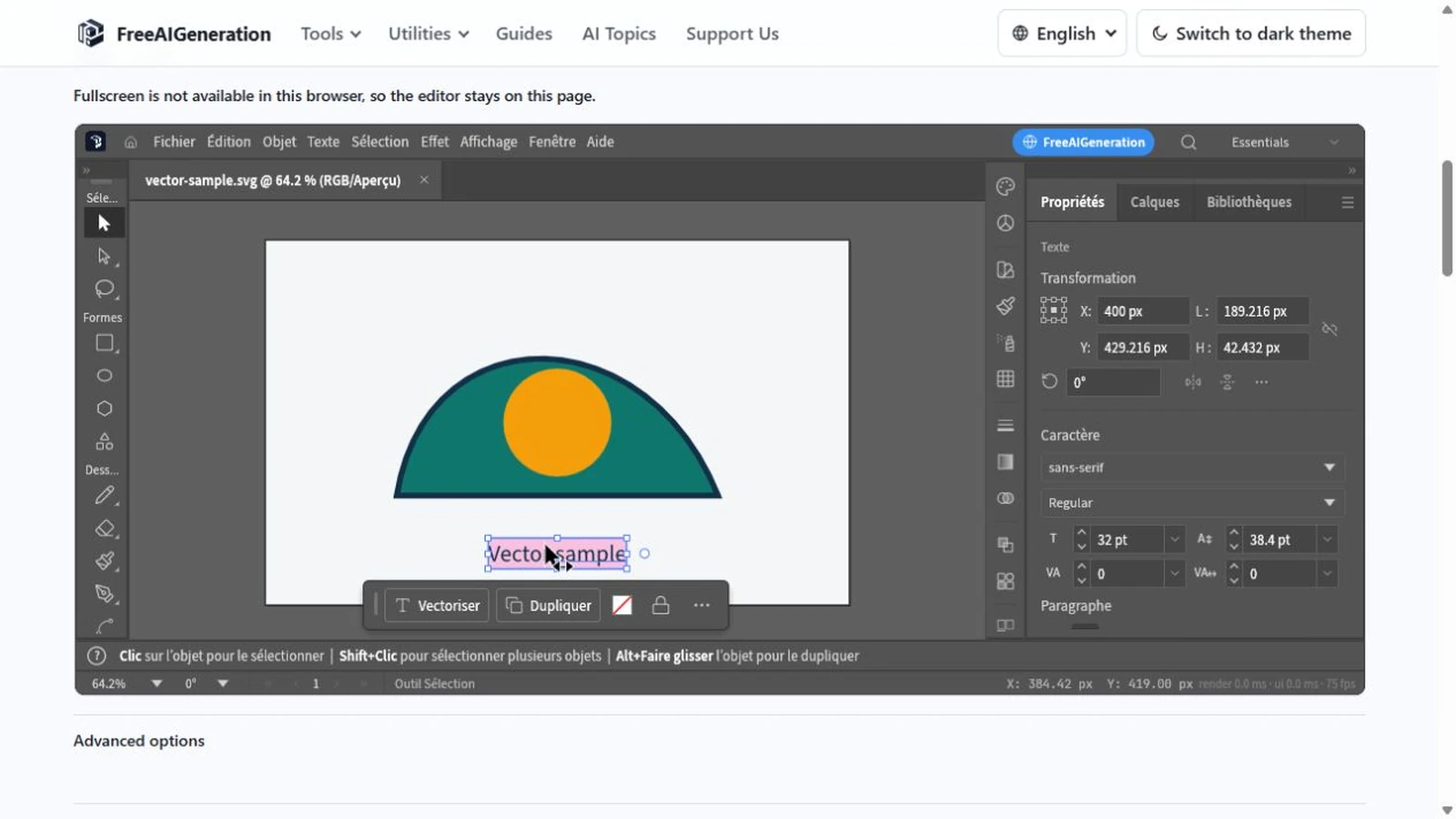
Task: Select the black arrow Selection tool
Action: pyautogui.click(x=104, y=223)
